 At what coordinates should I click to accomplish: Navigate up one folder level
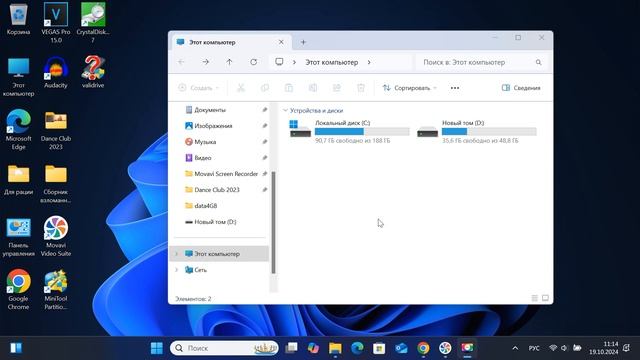click(x=229, y=62)
